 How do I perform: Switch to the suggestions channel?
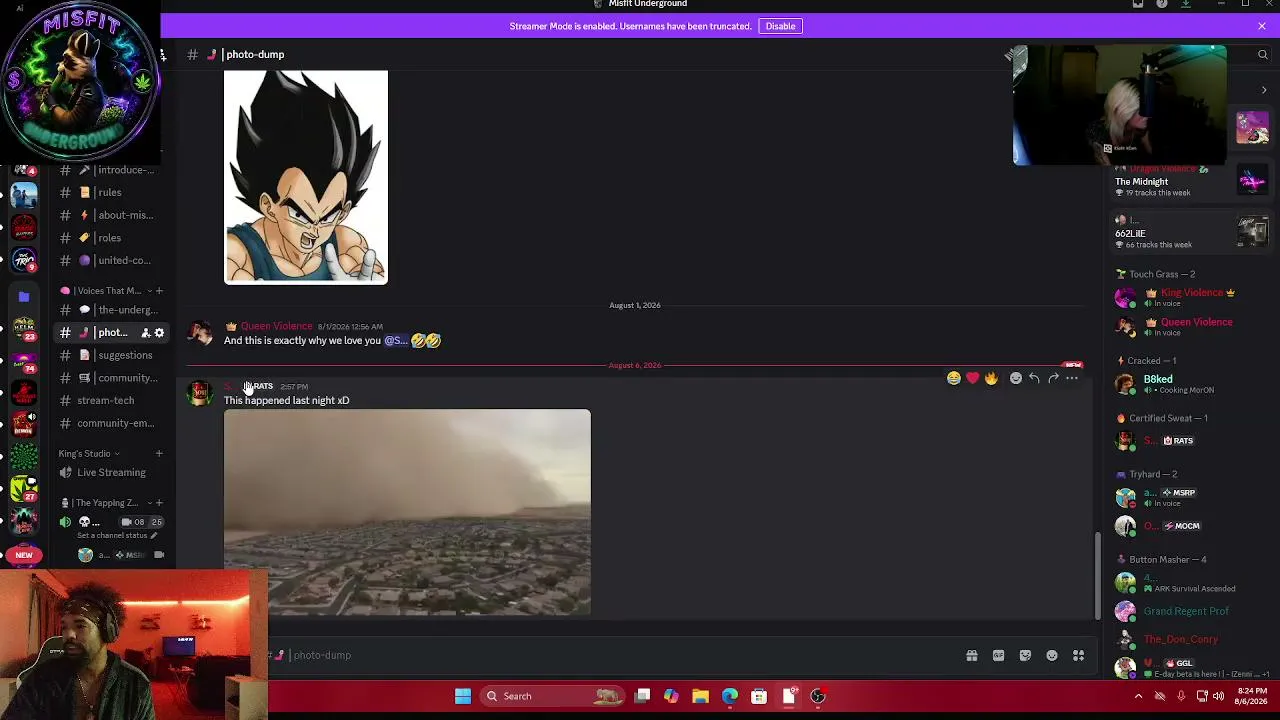[112, 355]
